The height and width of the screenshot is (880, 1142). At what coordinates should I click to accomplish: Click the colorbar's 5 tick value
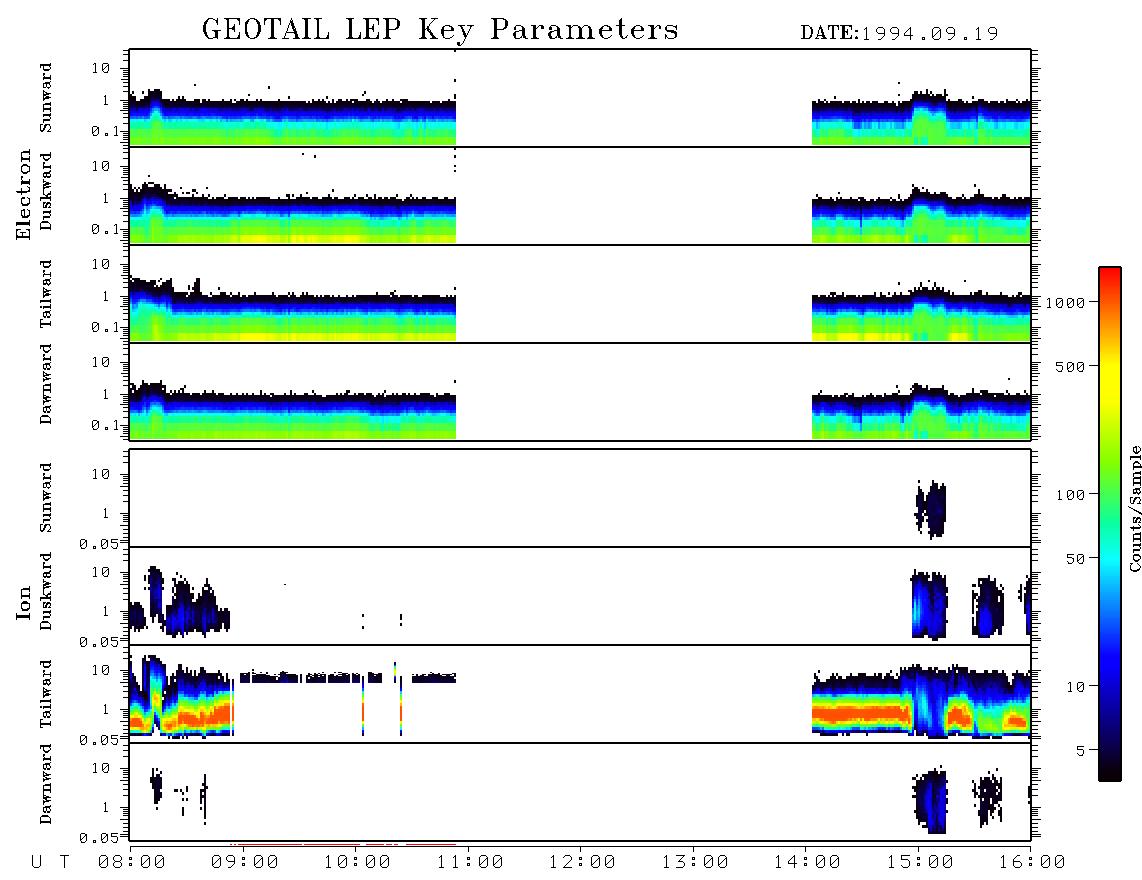tap(1082, 751)
